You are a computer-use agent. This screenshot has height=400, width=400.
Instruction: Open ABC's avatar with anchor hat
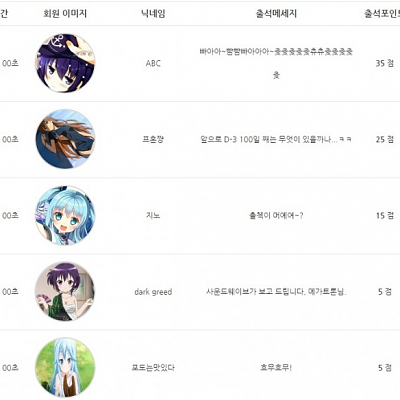tap(65, 63)
